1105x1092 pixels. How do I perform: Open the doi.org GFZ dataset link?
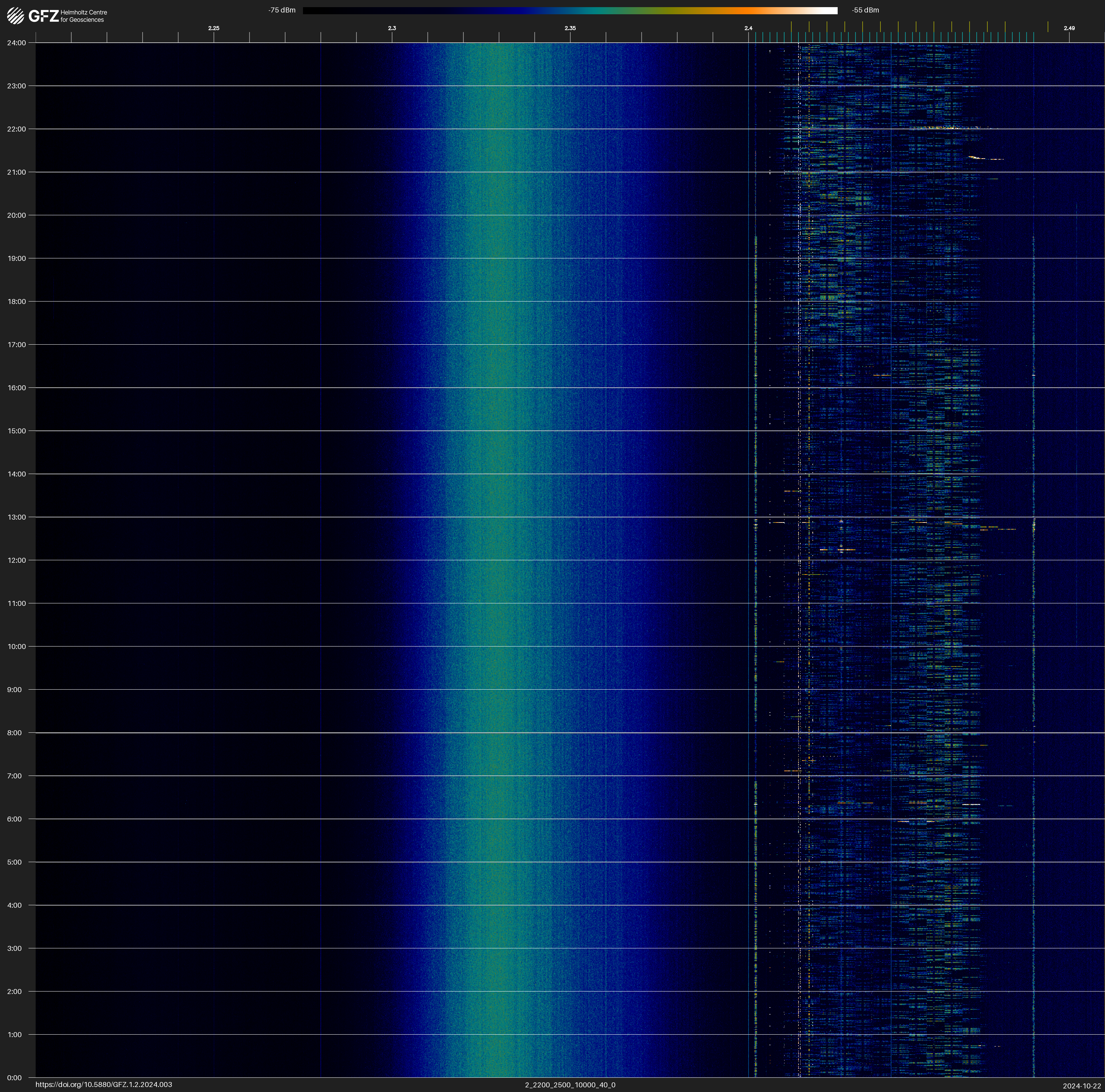pos(103,1085)
